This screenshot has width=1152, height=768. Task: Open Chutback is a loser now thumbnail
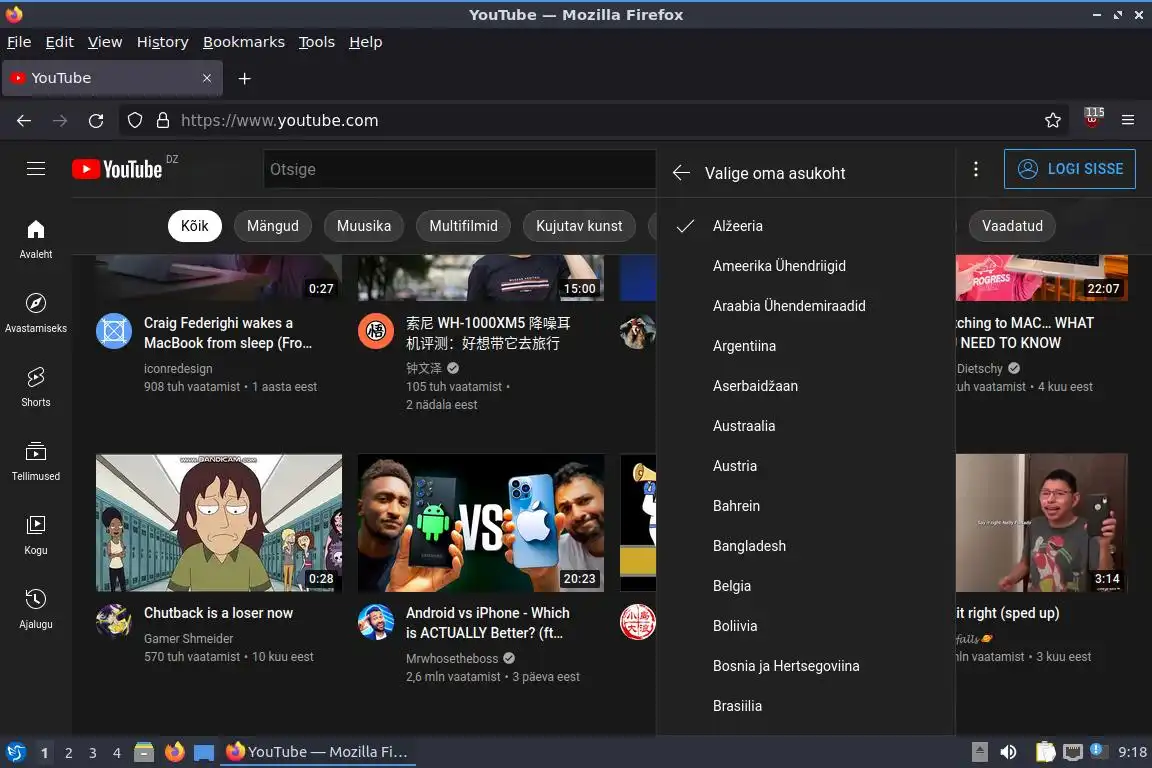pyautogui.click(x=219, y=523)
